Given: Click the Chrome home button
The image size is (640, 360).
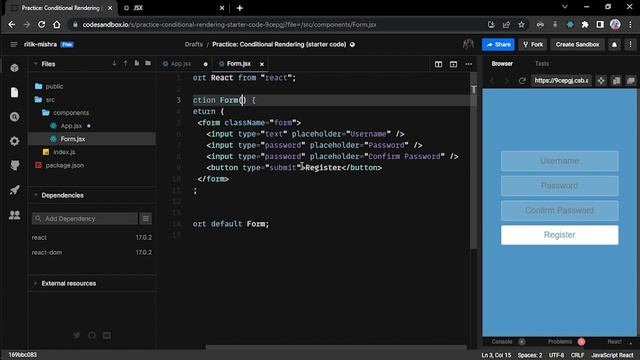Looking at the screenshot, I should pos(57,24).
